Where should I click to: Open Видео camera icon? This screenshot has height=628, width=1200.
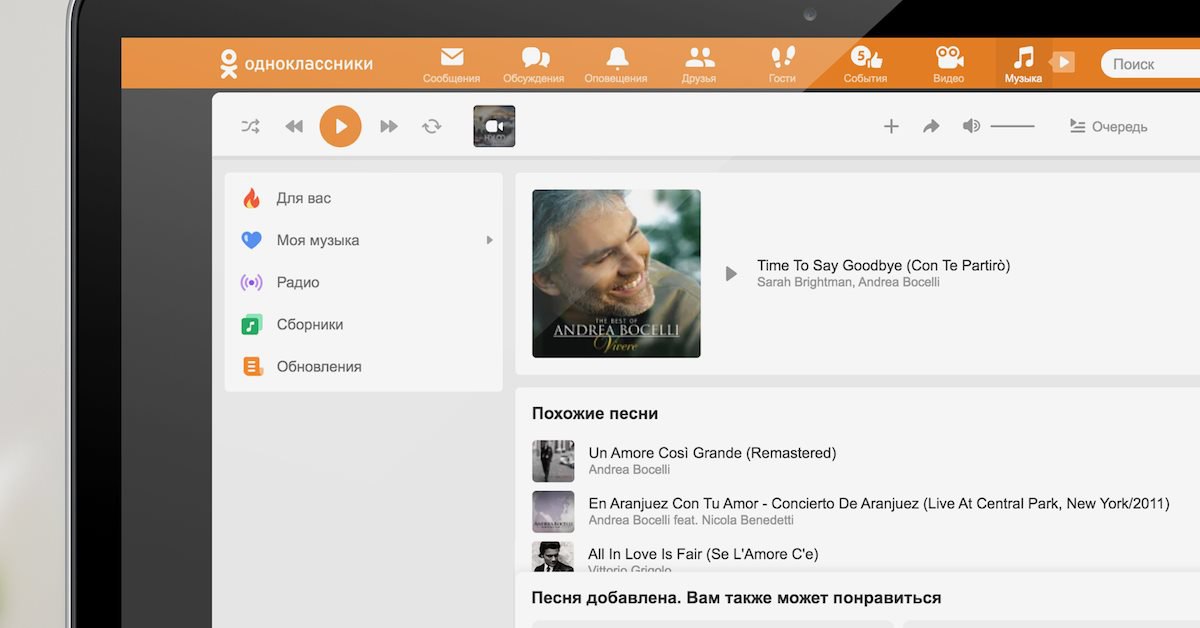[949, 57]
